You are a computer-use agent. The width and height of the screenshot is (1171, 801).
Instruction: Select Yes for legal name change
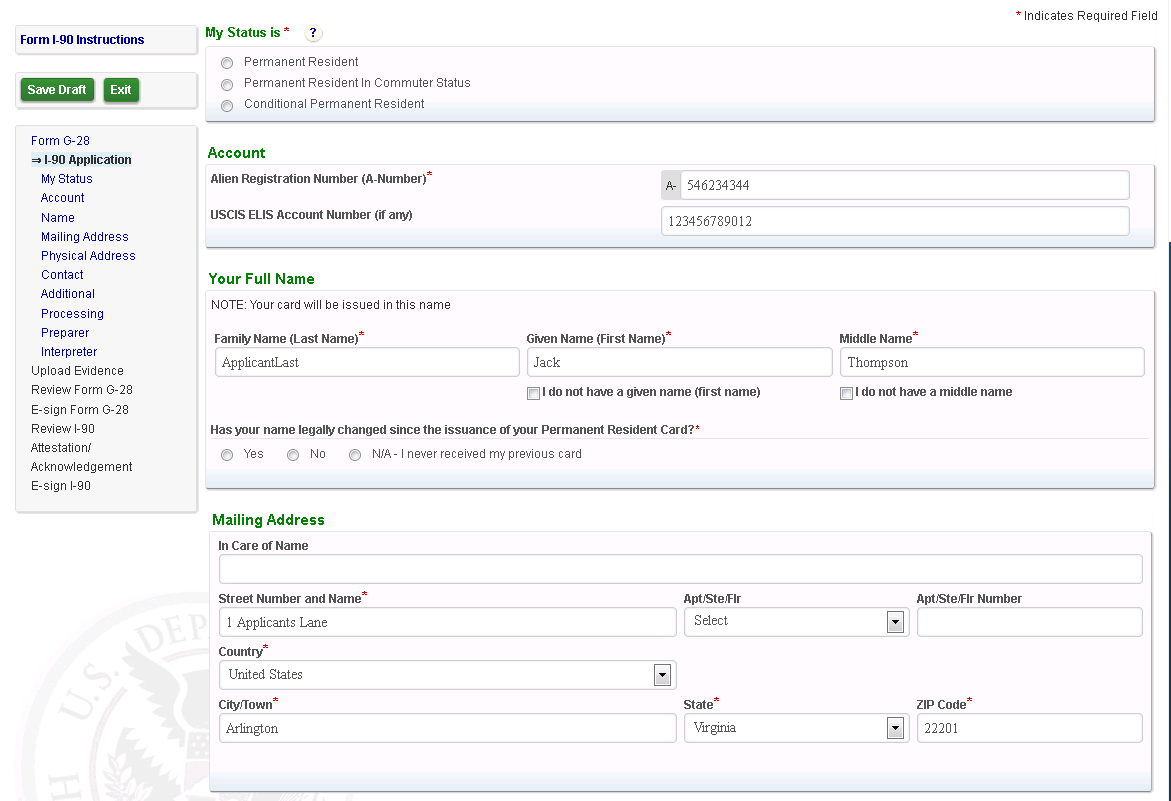(x=227, y=455)
